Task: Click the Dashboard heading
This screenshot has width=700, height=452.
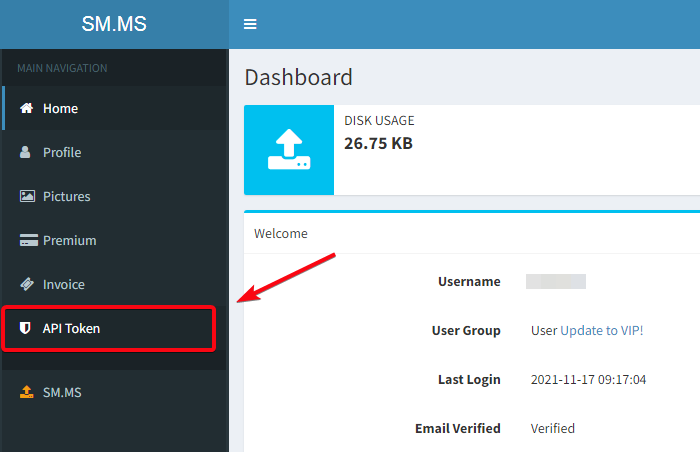Action: pyautogui.click(x=299, y=77)
